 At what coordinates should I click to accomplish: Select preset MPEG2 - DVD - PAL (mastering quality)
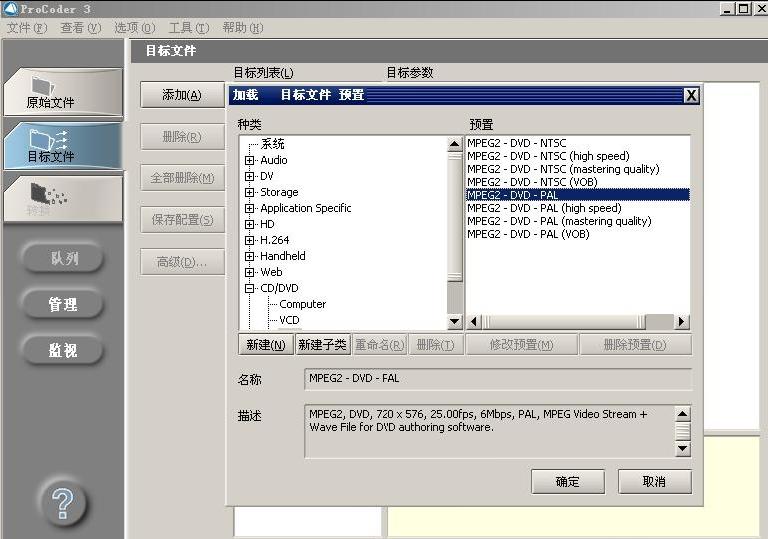click(x=559, y=221)
